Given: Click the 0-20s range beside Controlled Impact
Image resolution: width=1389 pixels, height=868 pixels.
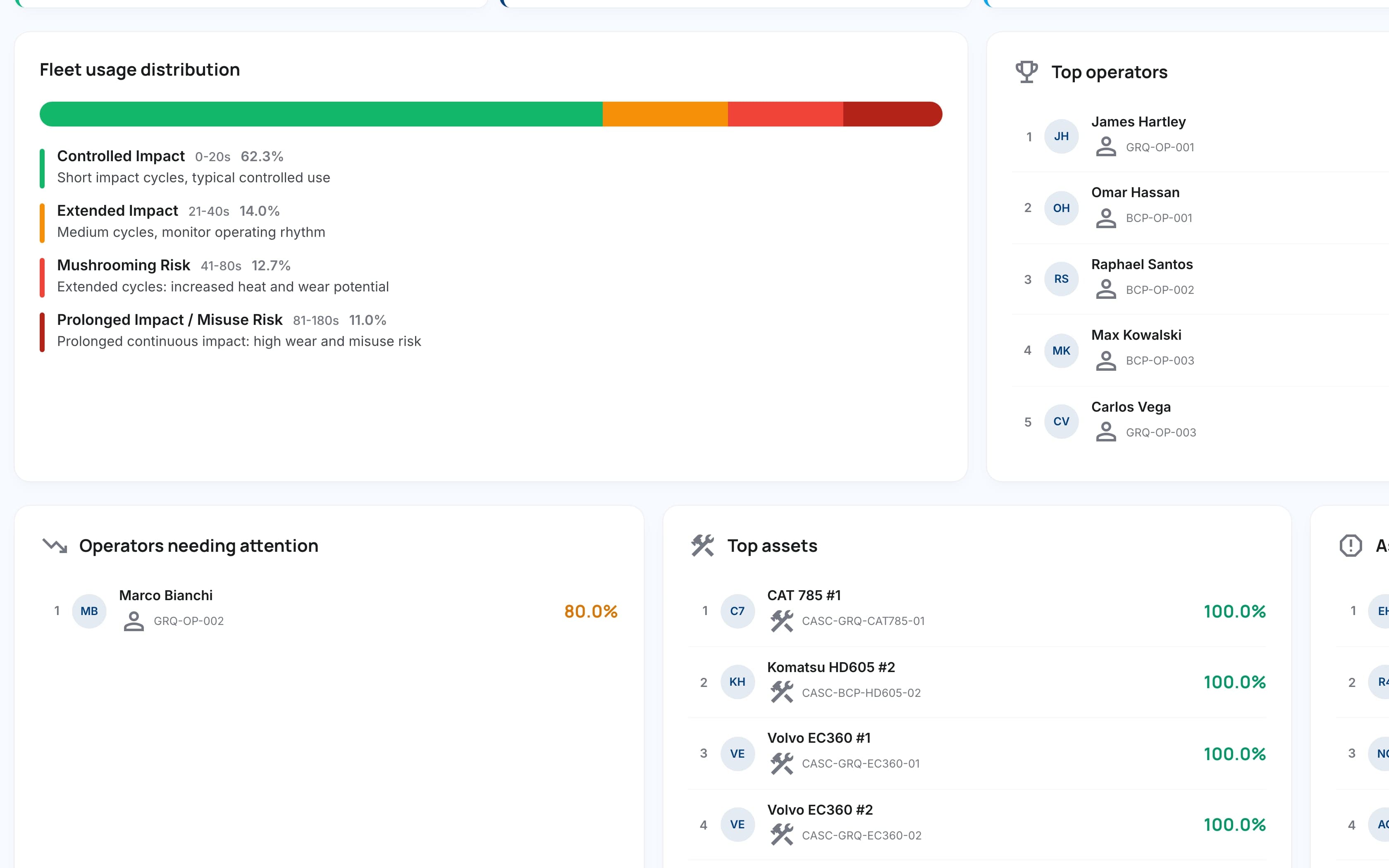Looking at the screenshot, I should click(x=212, y=157).
